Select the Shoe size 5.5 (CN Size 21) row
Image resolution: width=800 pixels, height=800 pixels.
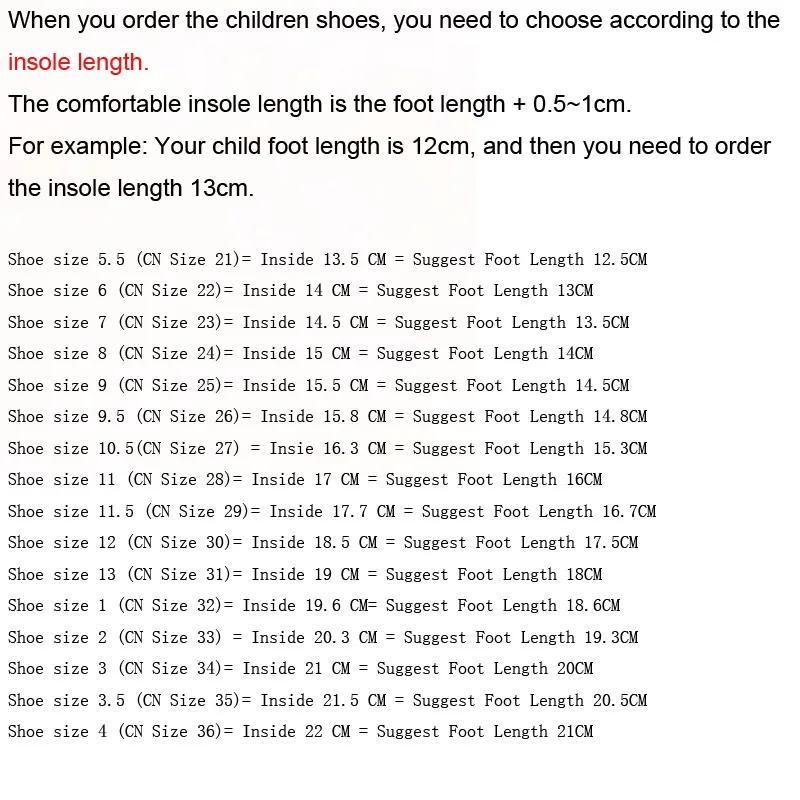point(327,260)
